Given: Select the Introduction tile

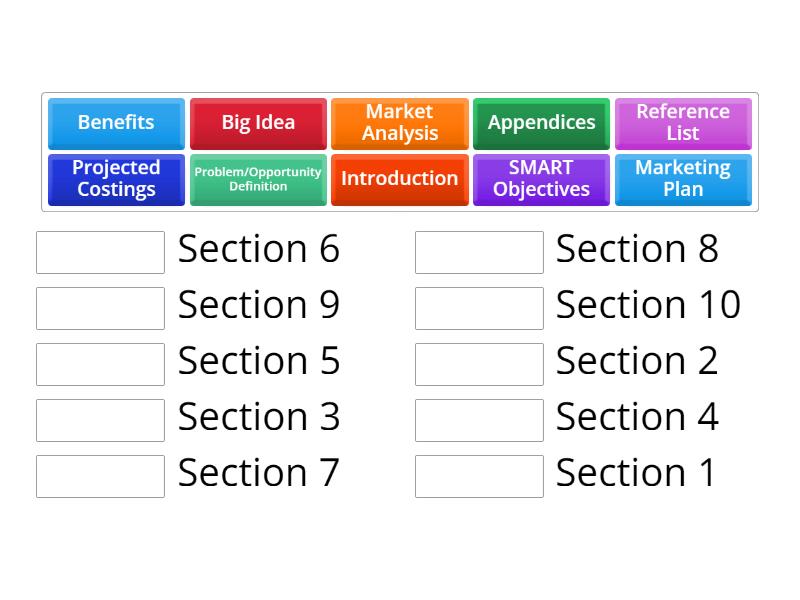Looking at the screenshot, I should click(x=399, y=179).
